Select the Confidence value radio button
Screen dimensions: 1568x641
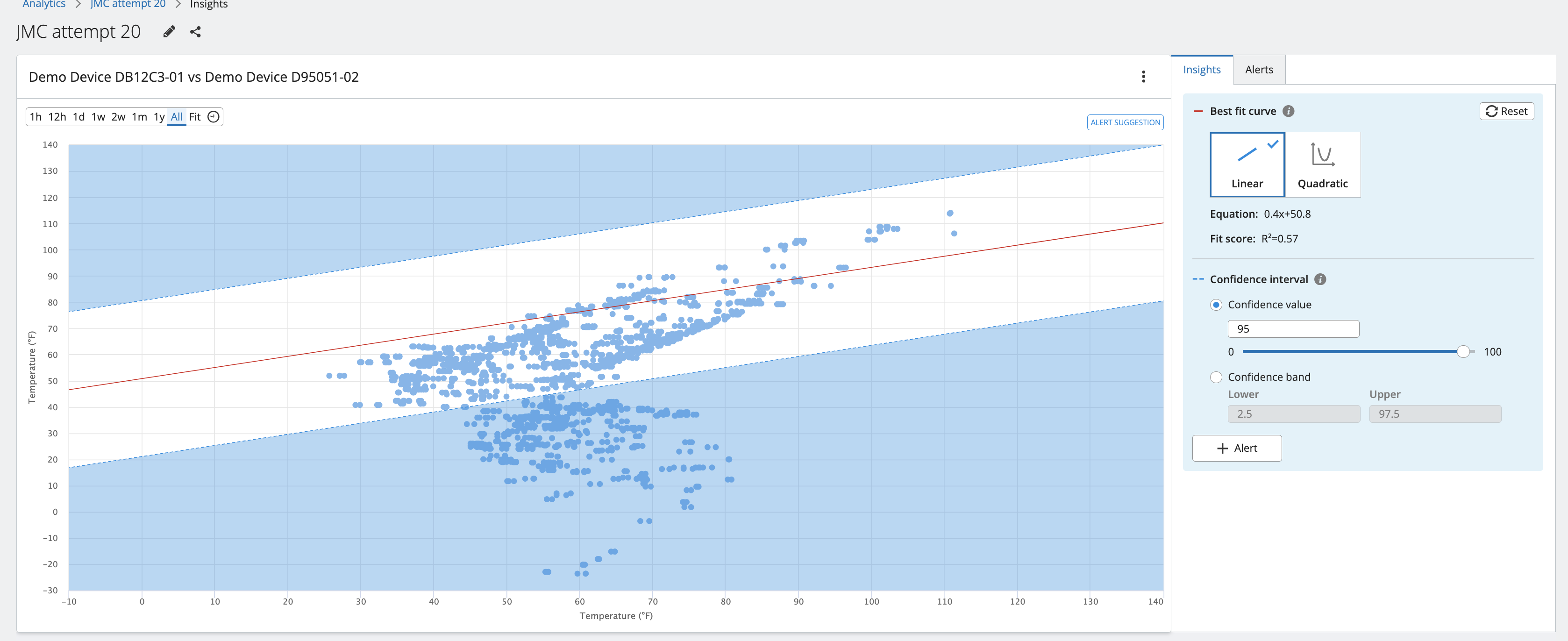point(1216,305)
